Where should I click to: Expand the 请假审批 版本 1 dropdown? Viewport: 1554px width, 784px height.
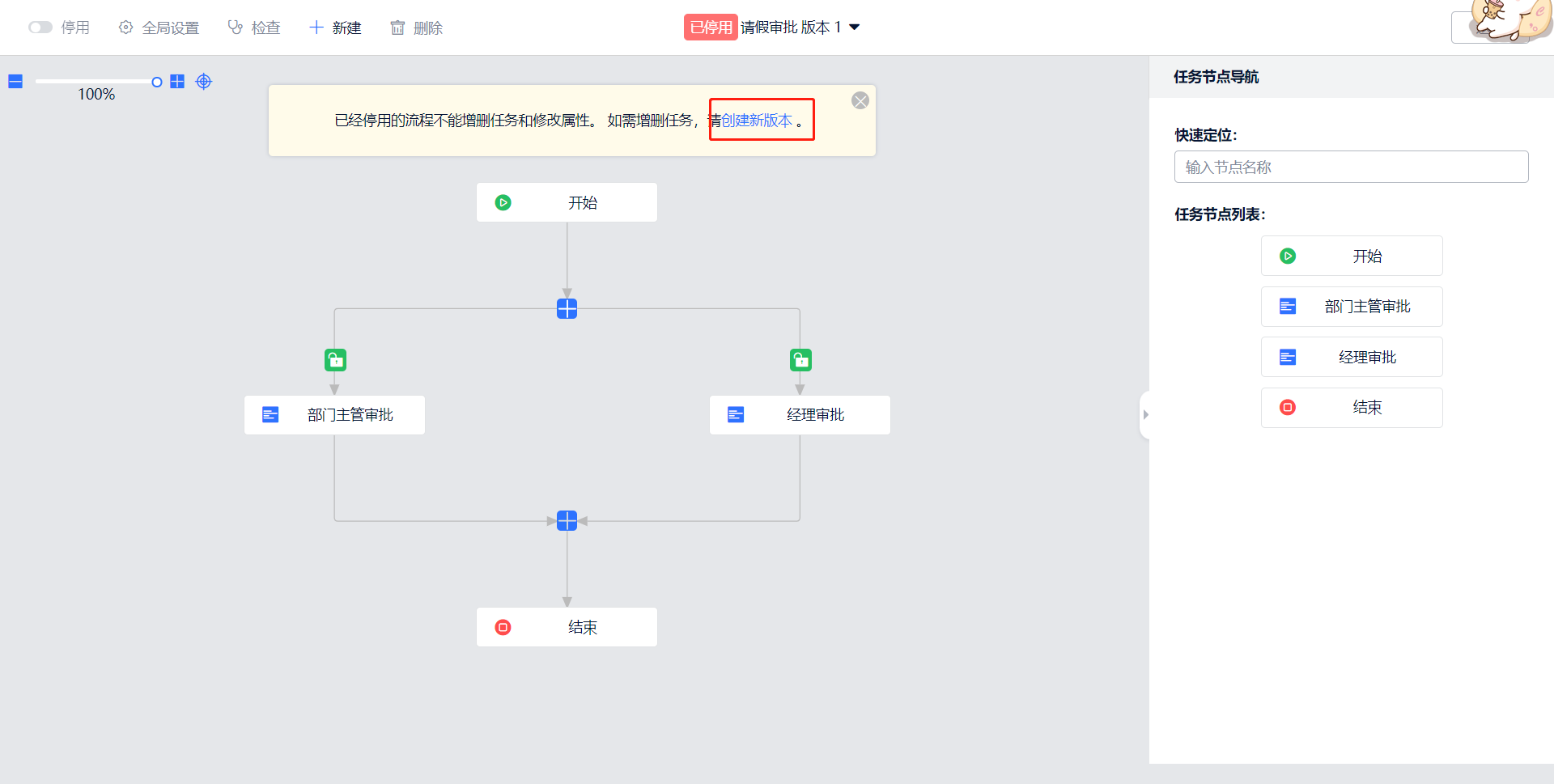point(854,28)
